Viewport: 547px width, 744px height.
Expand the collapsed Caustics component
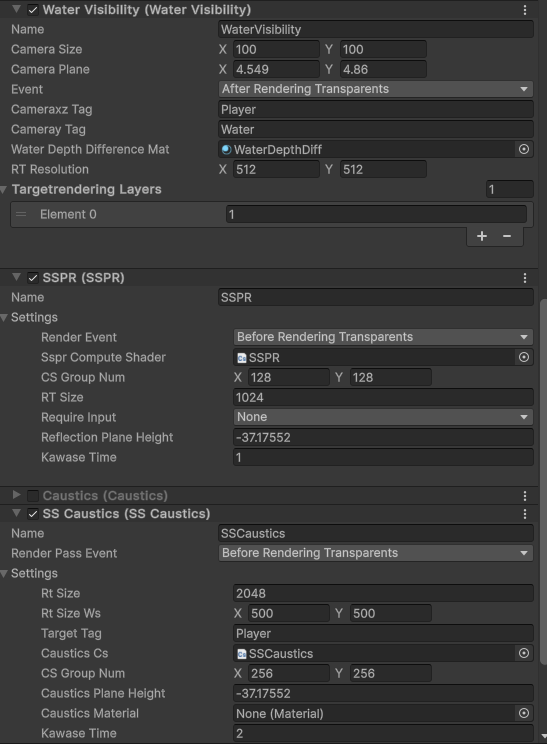click(17, 495)
